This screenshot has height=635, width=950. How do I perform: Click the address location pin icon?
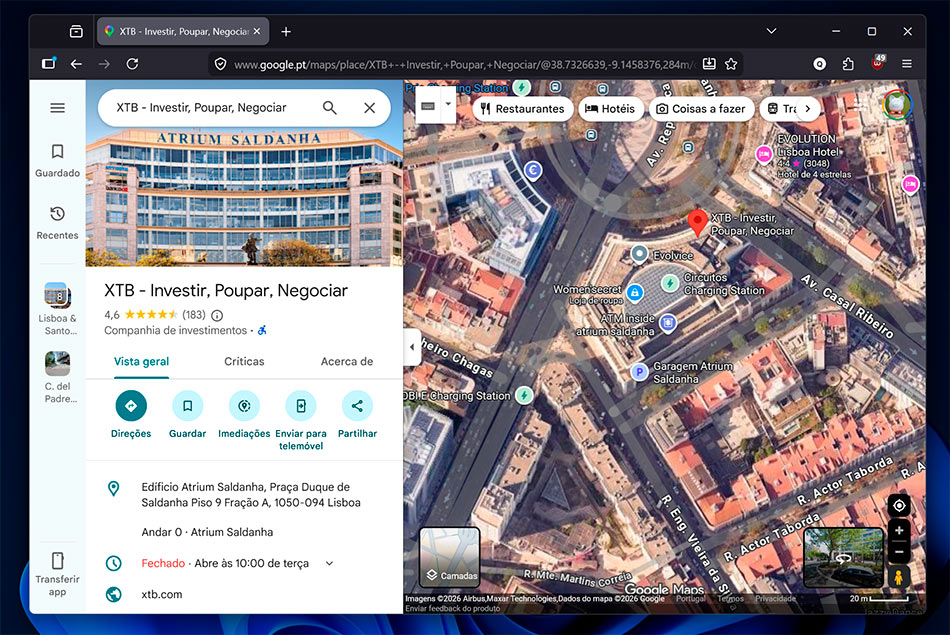click(x=113, y=488)
